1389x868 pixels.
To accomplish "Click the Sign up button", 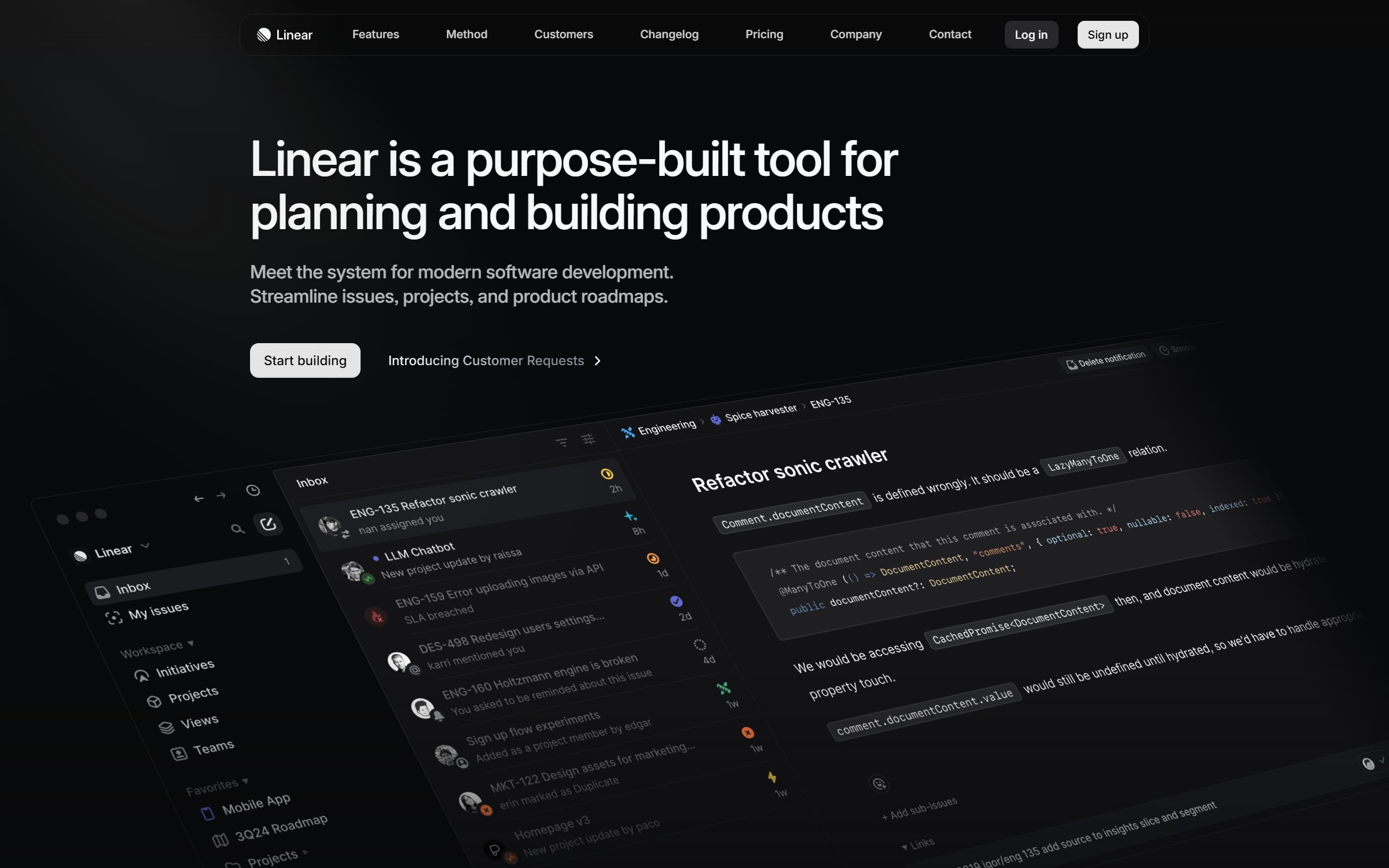I will coord(1107,34).
